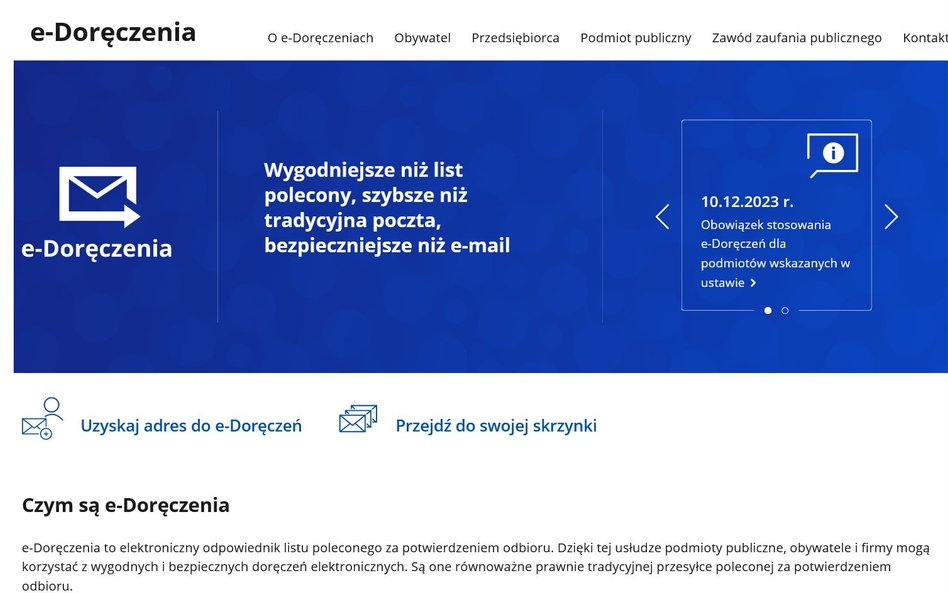948x593 pixels.
Task: Open the Obowiązek stosowania e-Doręczeń news link
Action: click(x=776, y=253)
